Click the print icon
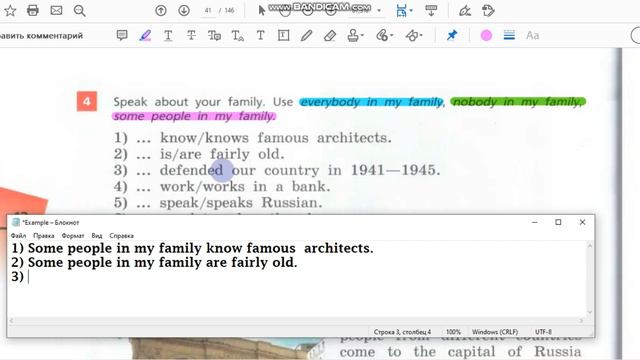 (33, 11)
